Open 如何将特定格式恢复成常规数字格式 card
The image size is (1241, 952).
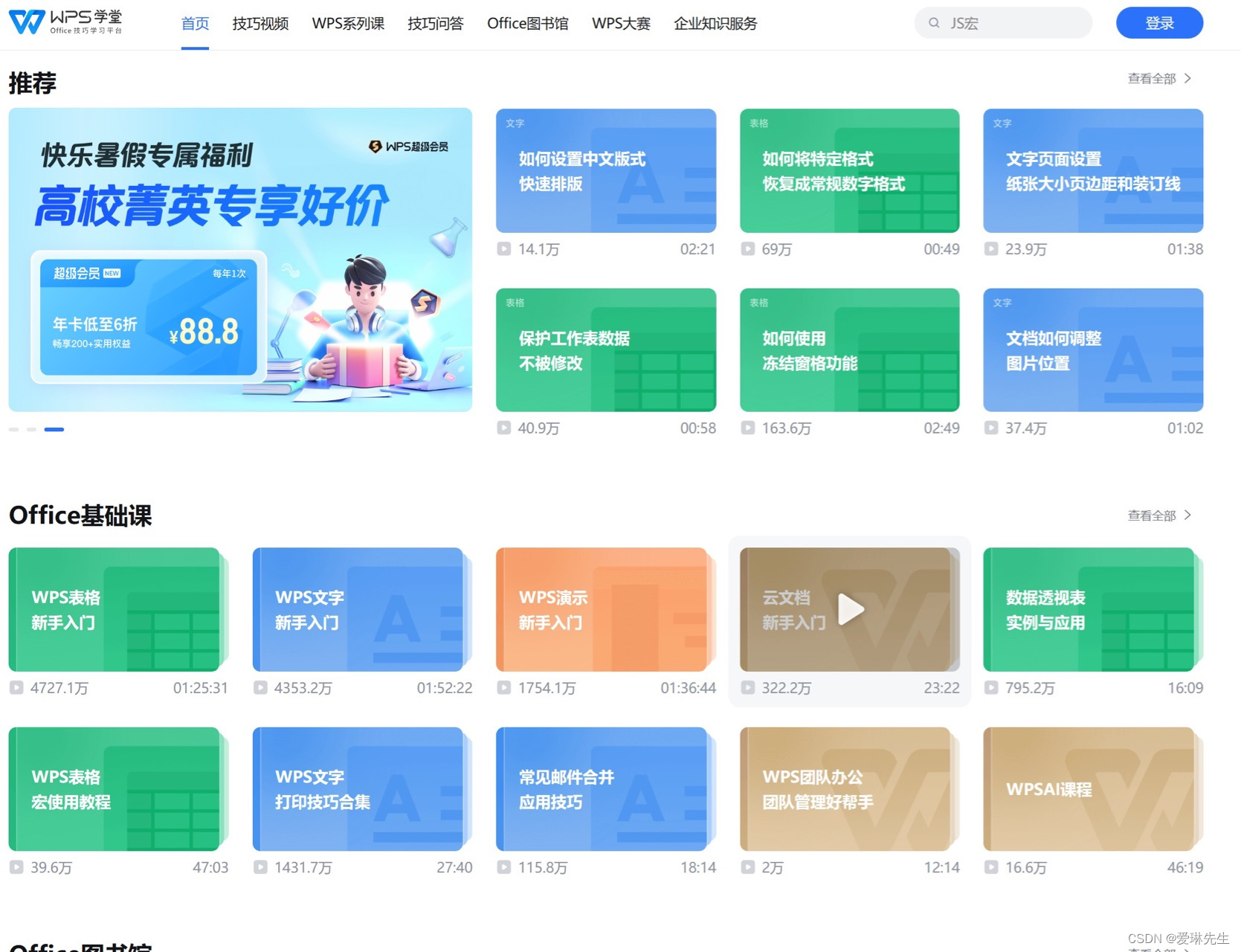pos(850,171)
